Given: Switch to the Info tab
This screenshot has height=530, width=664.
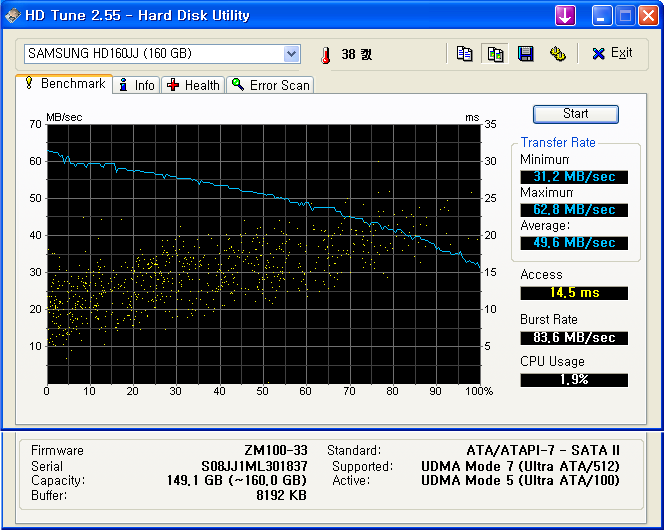Looking at the screenshot, I should click(x=136, y=85).
